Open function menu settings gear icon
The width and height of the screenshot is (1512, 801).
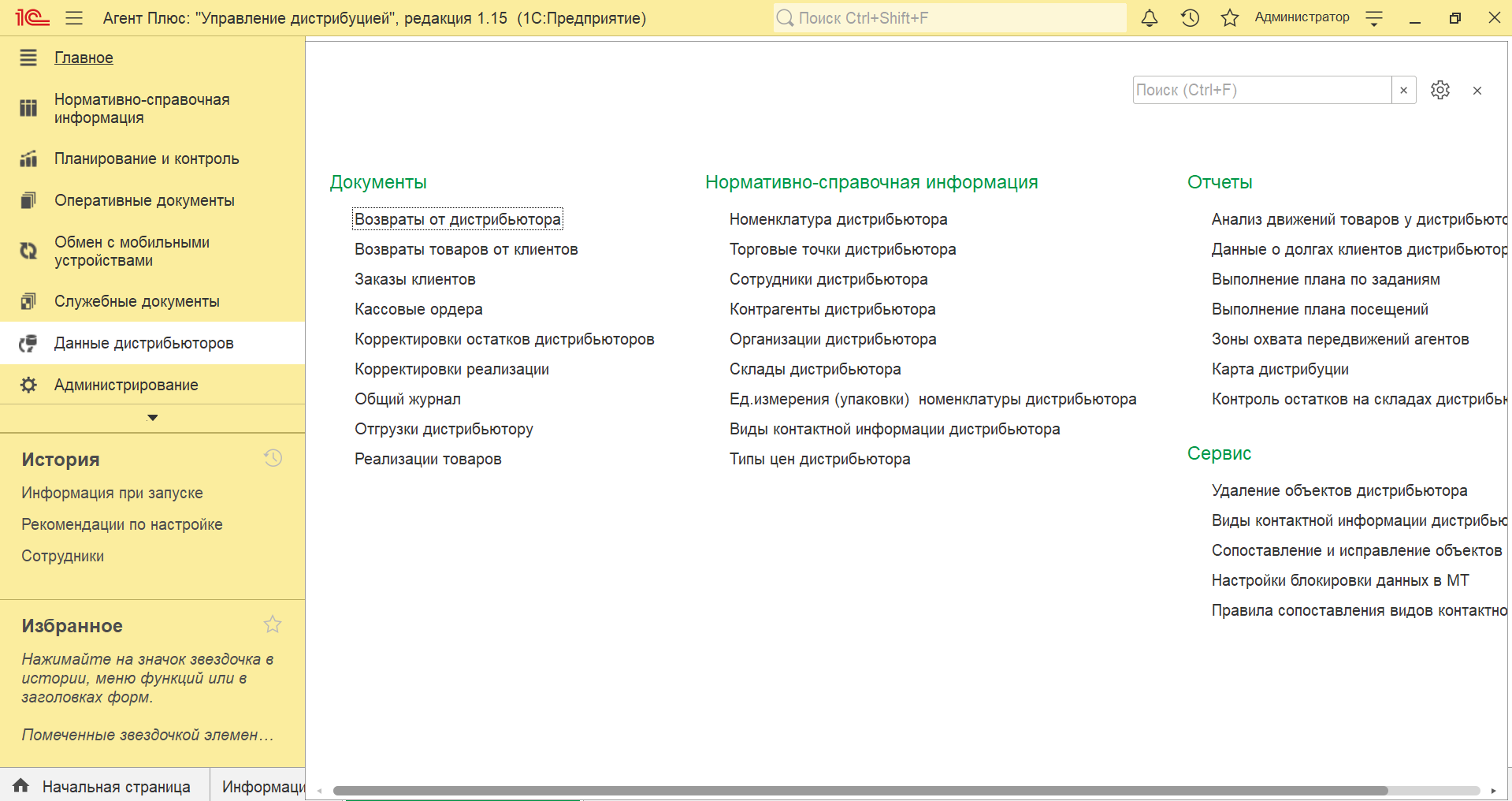(1440, 90)
